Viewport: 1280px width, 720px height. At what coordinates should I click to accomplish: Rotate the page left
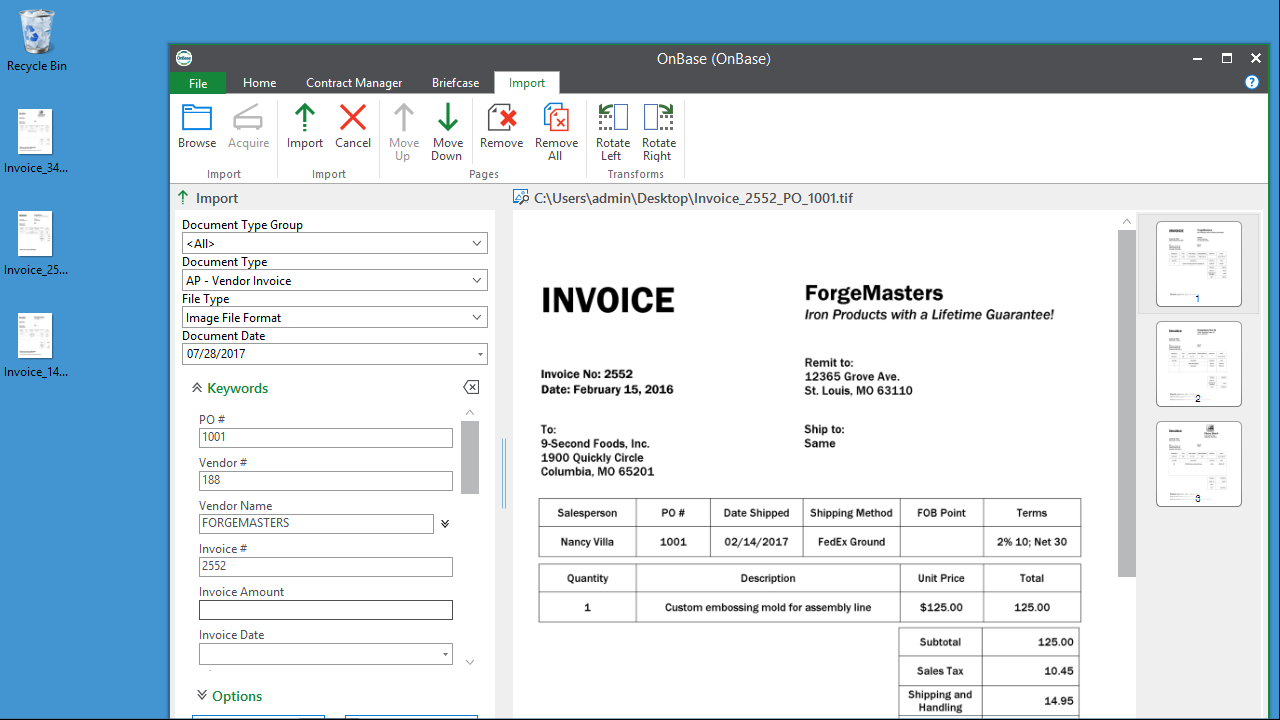point(611,119)
